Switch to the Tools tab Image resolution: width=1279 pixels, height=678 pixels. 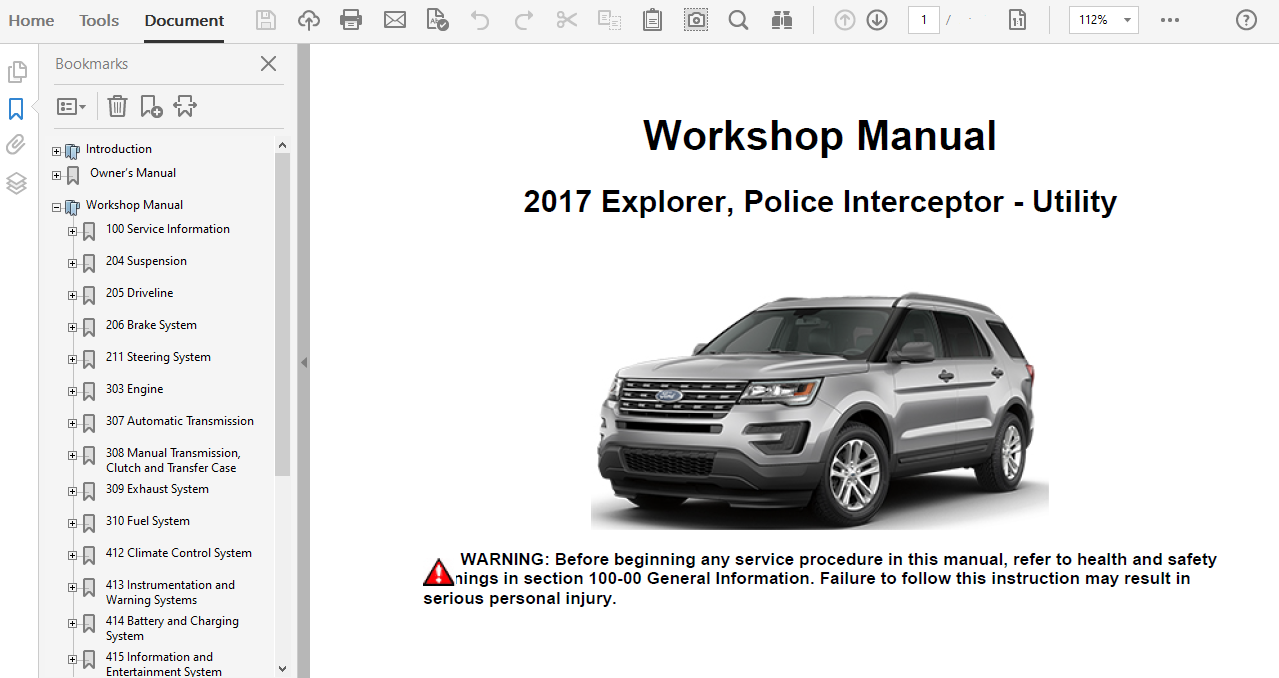coord(99,20)
